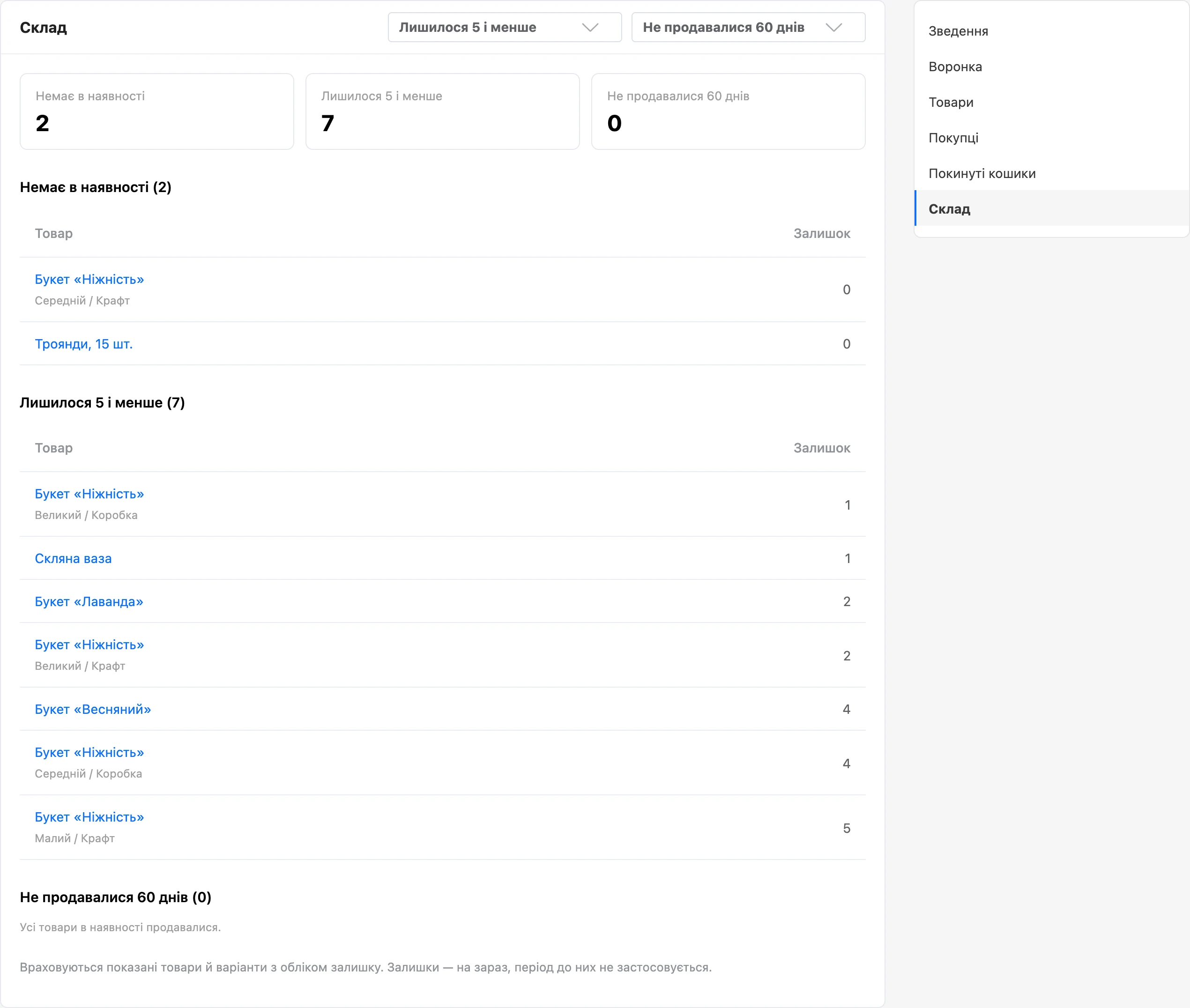Open the 'Лишилося 5 і менше' dropdown
Screen dimensions: 1190x1008
coord(505,28)
